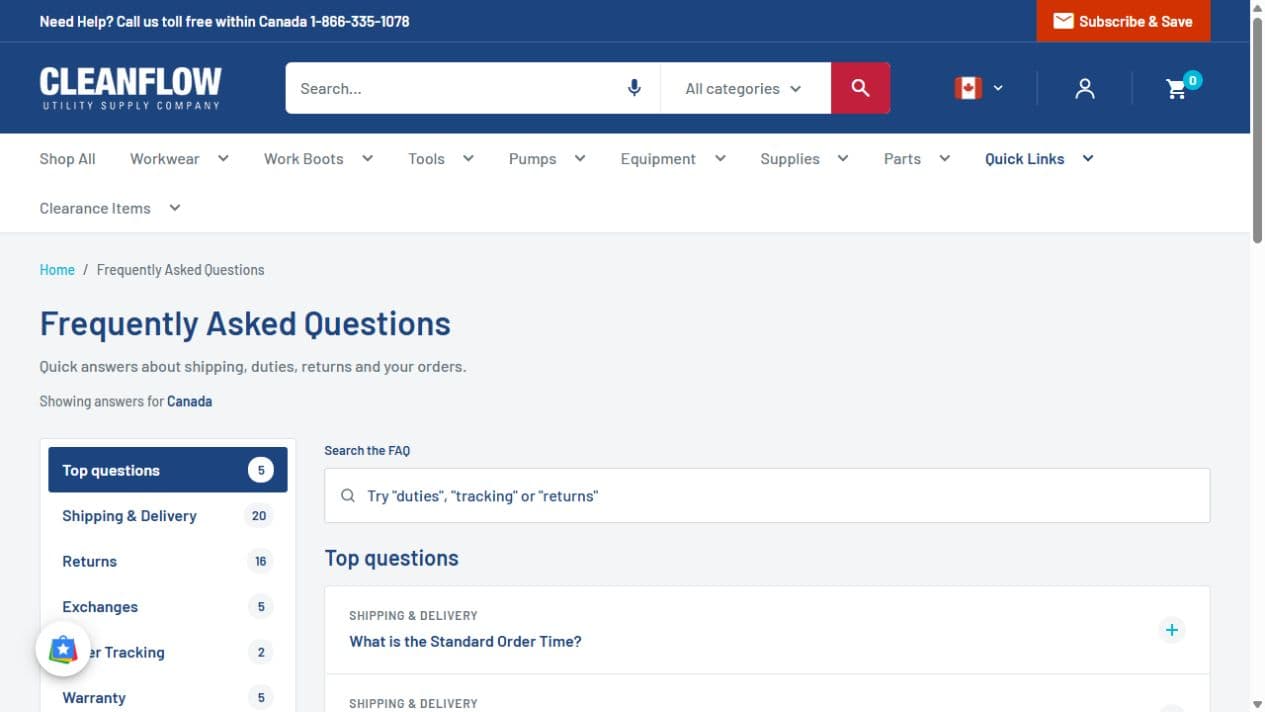Click the Frequently Asked Questions page heading
1265x712 pixels.
click(x=245, y=324)
